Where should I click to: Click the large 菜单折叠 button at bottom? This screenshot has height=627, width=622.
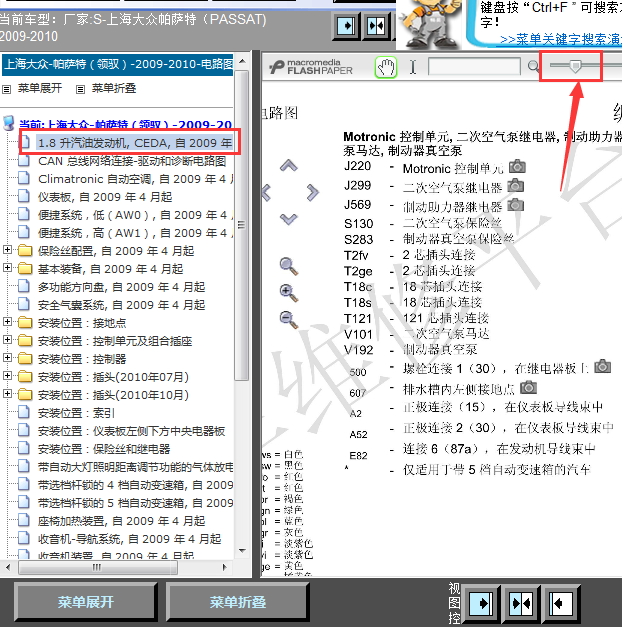click(238, 602)
